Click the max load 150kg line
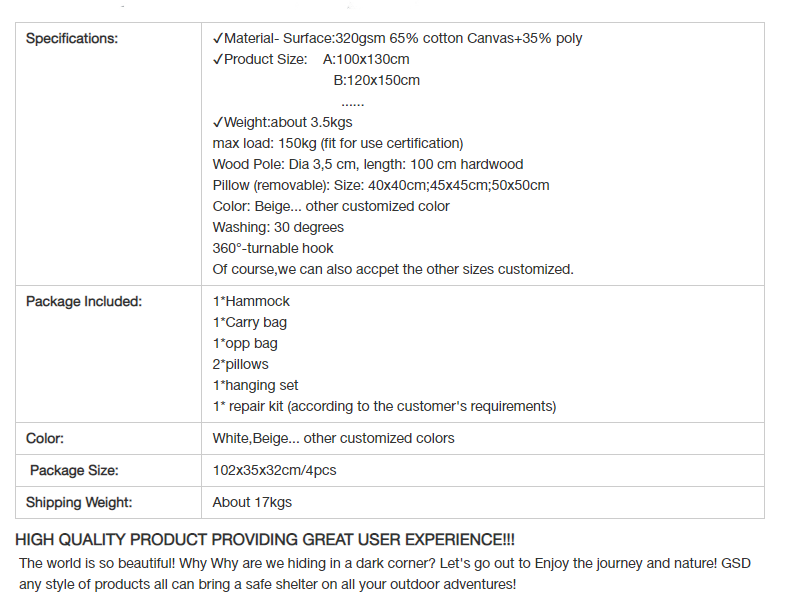 pyautogui.click(x=338, y=143)
